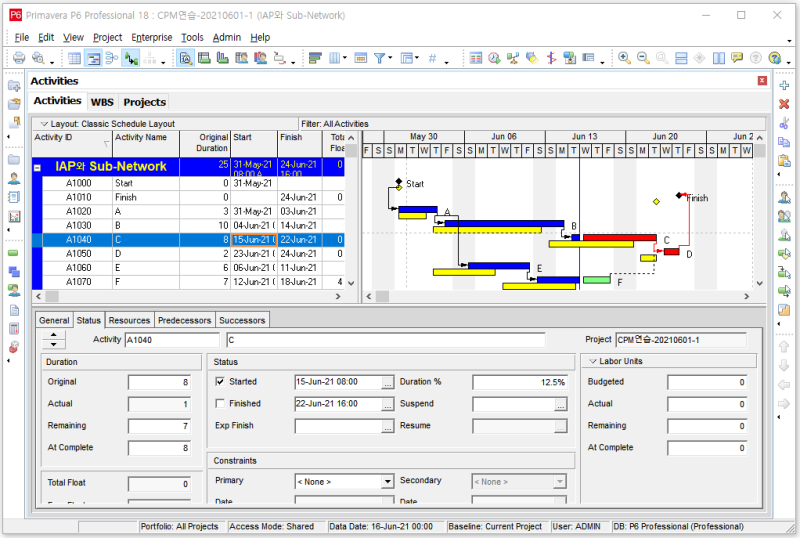Close the Activities window with red X

click(x=762, y=81)
